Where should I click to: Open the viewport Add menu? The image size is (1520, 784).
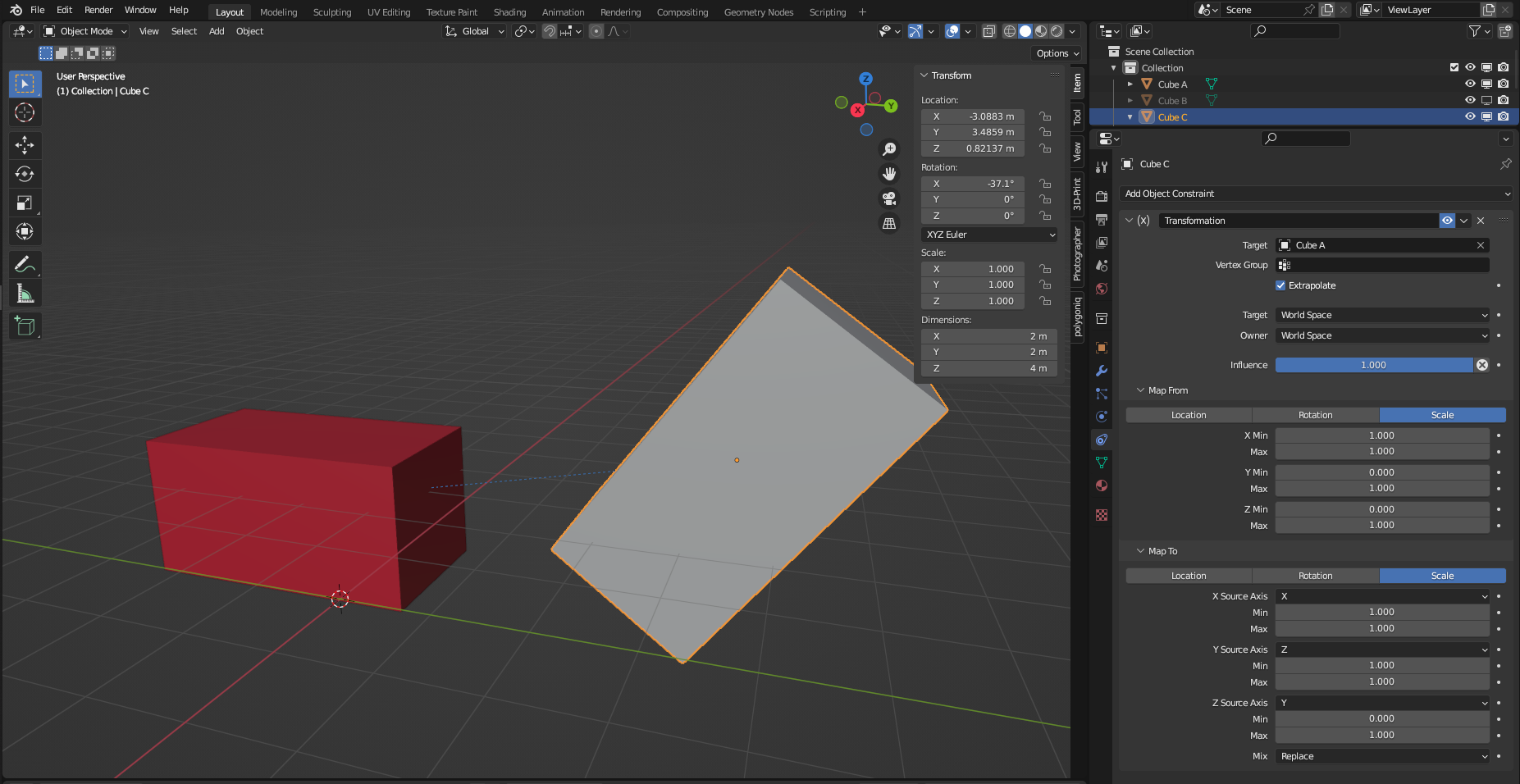point(217,31)
